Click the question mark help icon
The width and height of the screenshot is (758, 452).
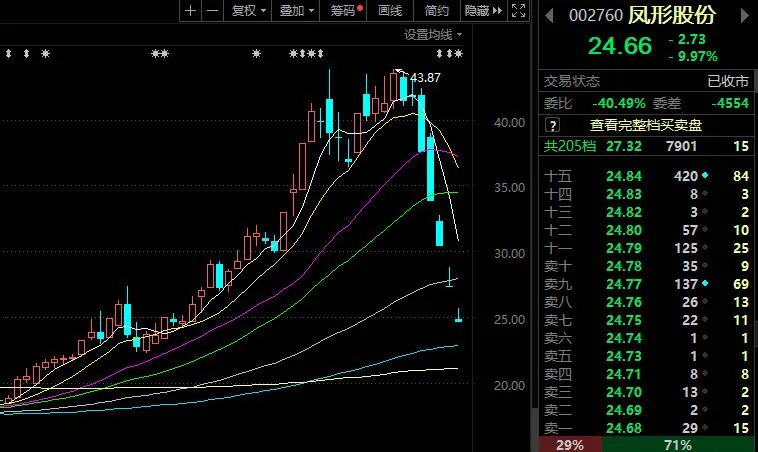552,125
